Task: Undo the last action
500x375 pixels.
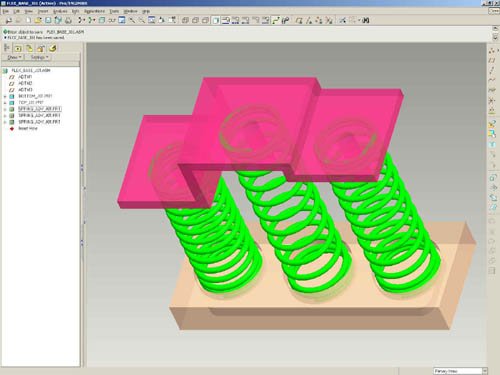Action: click(80, 20)
